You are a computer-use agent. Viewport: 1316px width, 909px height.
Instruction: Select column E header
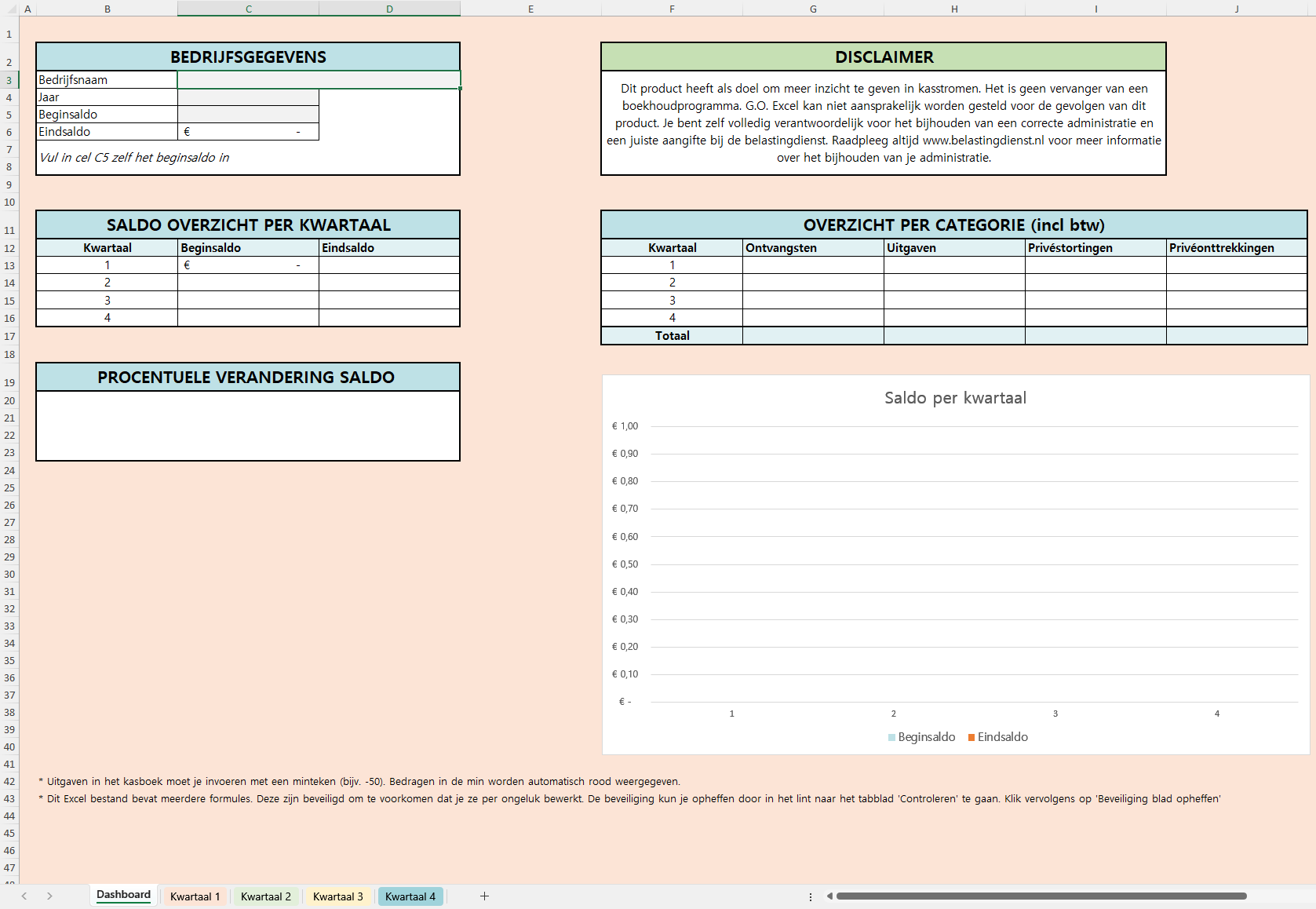530,9
